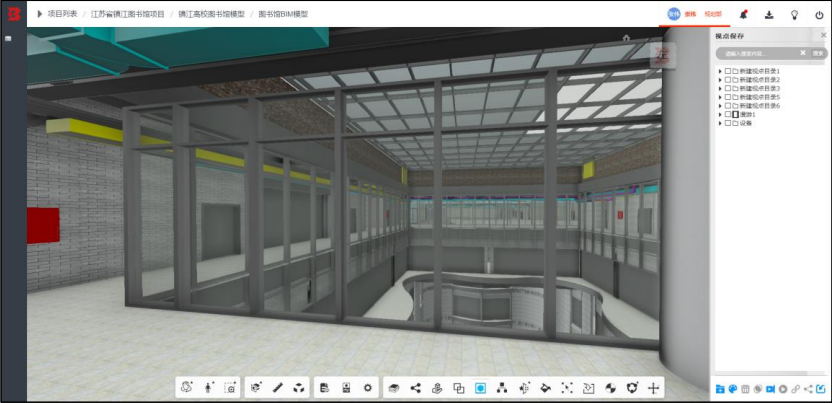Click the crosshair move icon
The image size is (832, 403).
coord(654,388)
